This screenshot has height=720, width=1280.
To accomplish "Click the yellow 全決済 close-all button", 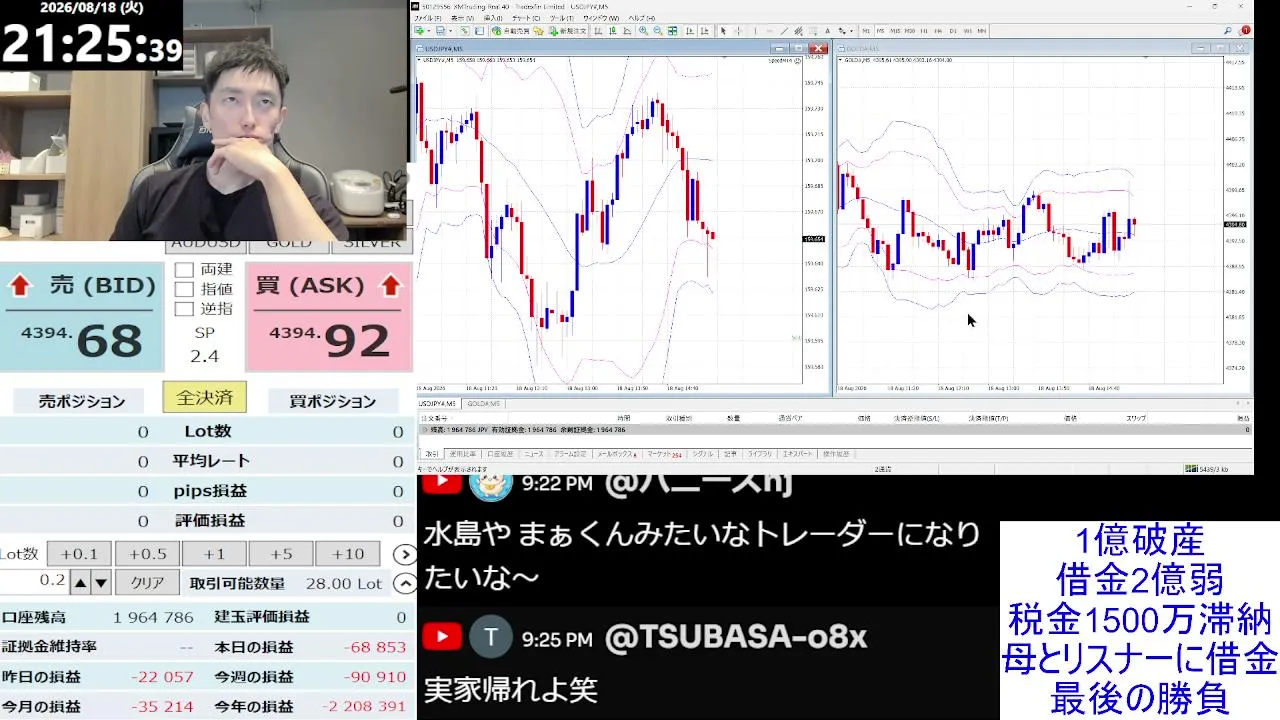I will tap(204, 397).
